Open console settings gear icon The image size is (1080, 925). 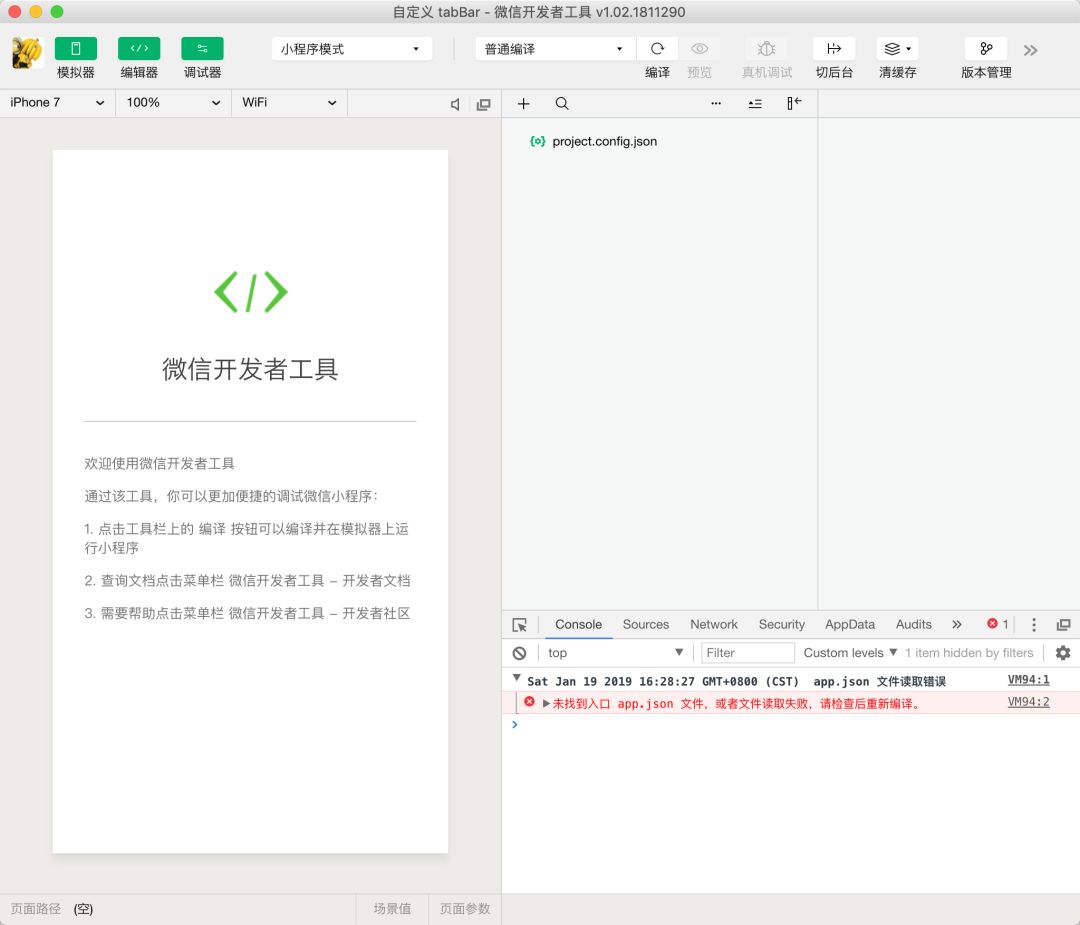1063,652
